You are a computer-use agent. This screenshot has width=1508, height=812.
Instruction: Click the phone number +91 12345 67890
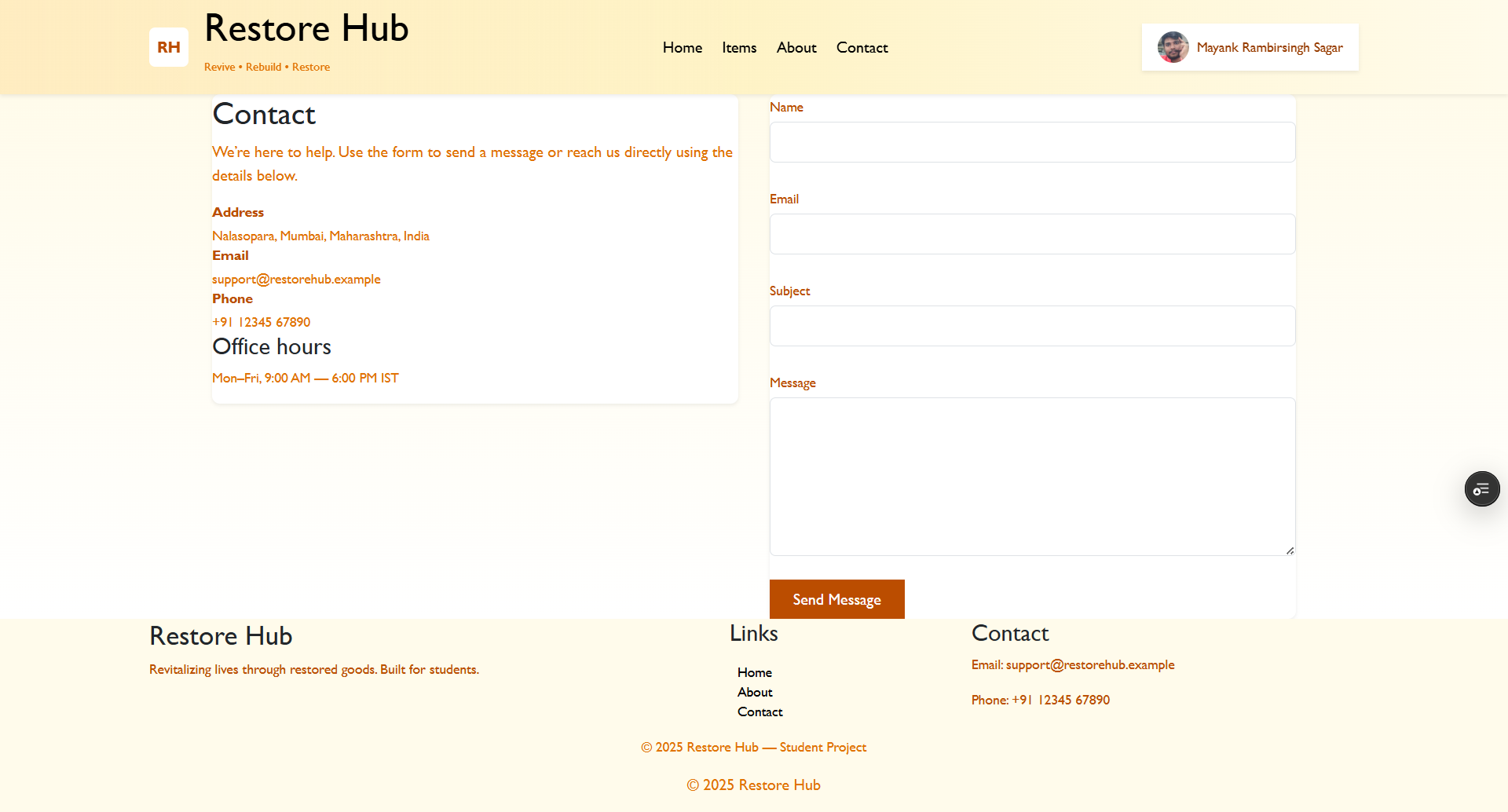[261, 322]
